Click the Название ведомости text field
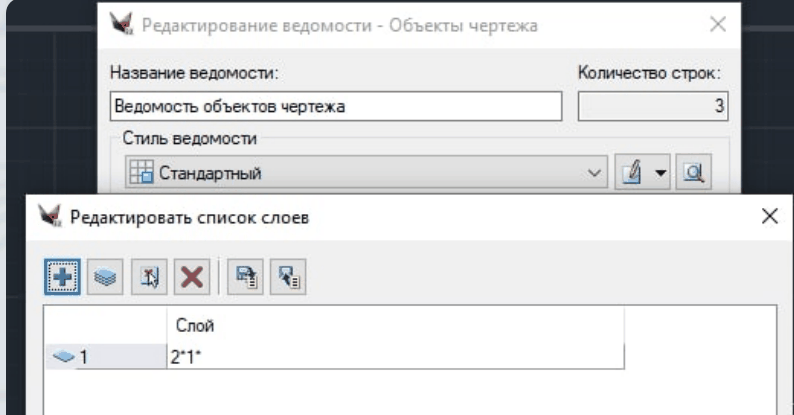Viewport: 794px width, 415px height. point(335,107)
